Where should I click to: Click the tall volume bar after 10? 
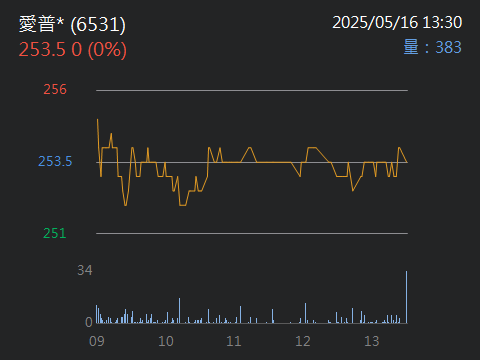179,311
